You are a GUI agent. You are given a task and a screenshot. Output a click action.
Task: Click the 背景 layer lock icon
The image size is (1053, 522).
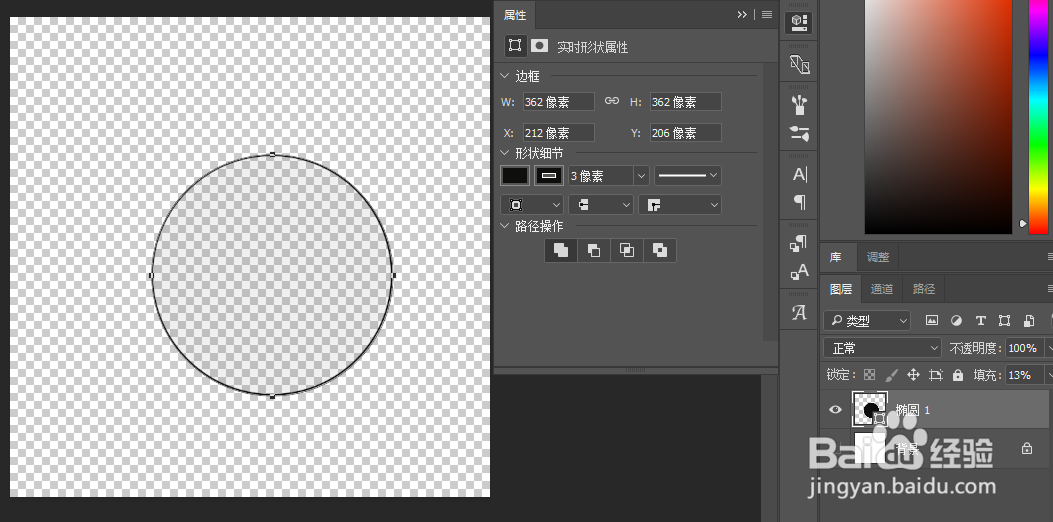[x=1027, y=448]
